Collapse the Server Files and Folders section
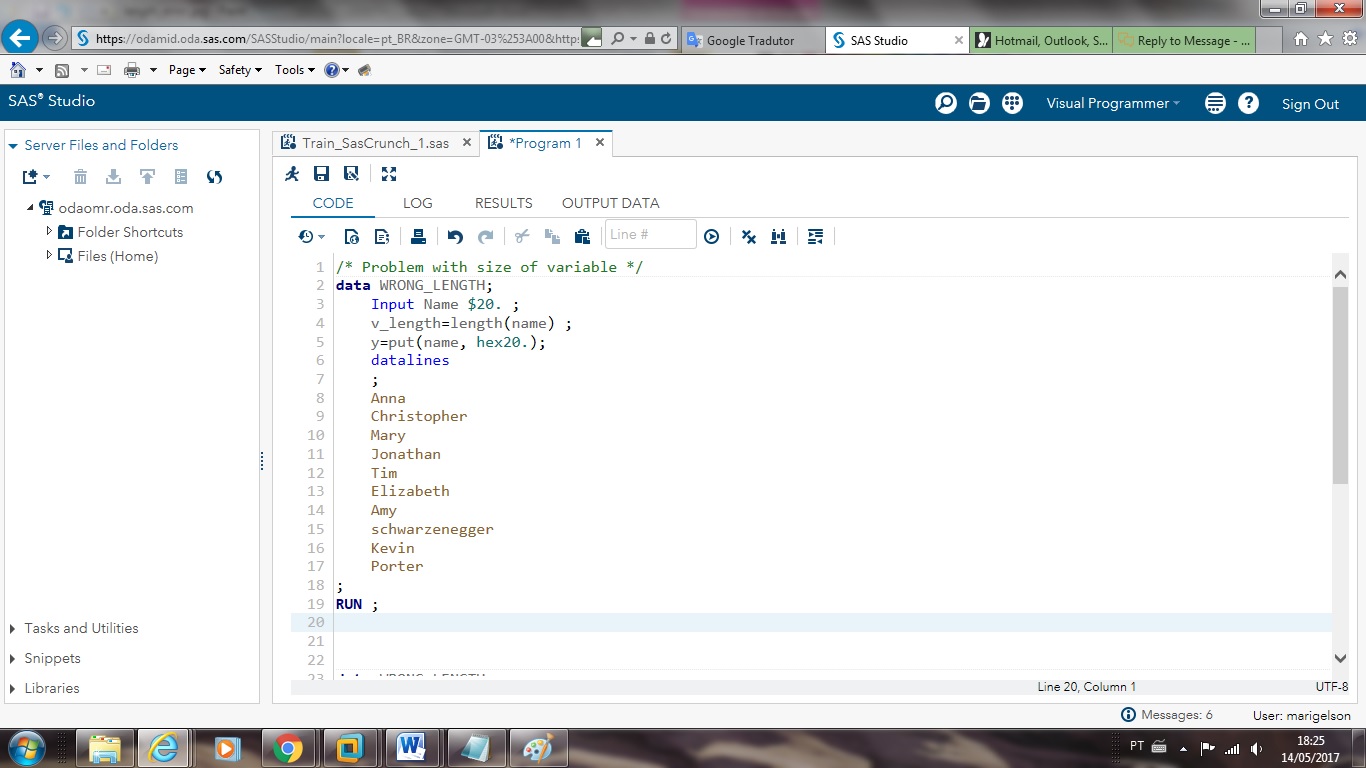 (x=11, y=145)
